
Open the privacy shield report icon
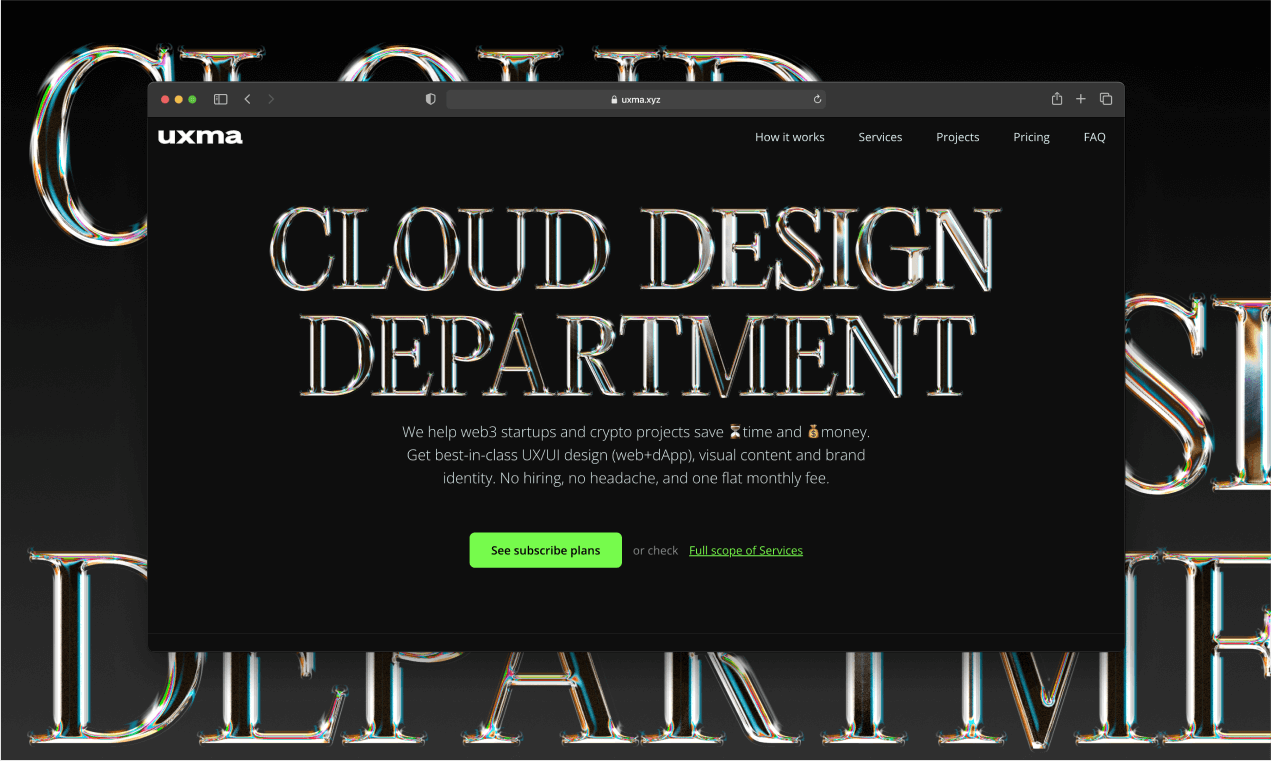(x=431, y=99)
